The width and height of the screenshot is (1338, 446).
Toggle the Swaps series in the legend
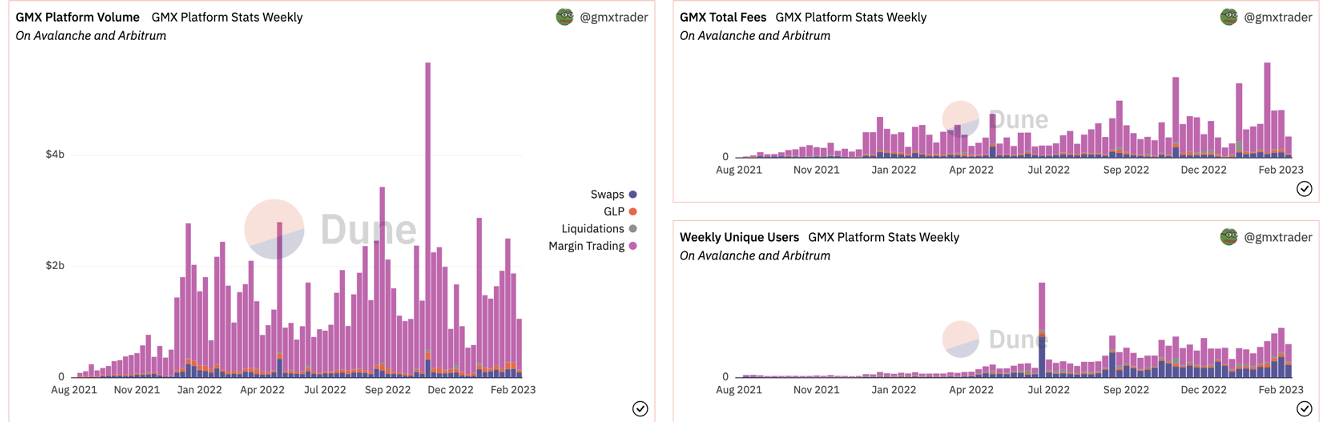613,195
